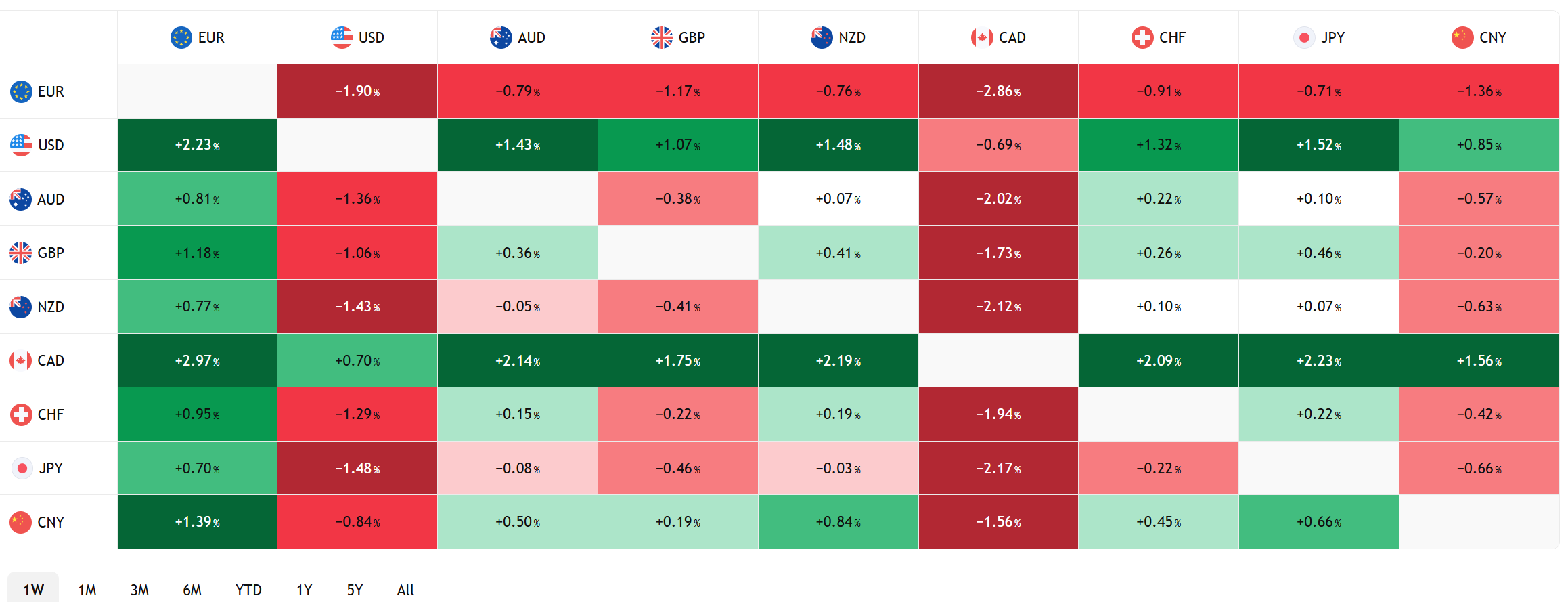Click the CHF flag icon in row header
Image resolution: width=1568 pixels, height=602 pixels.
tap(21, 414)
